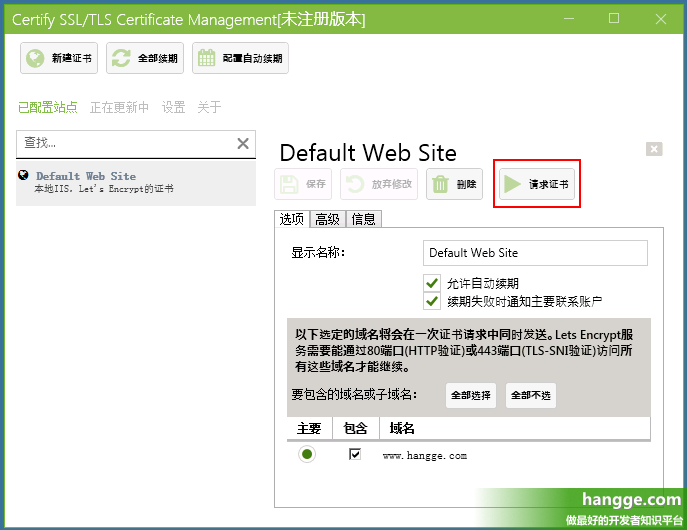Image resolution: width=687 pixels, height=530 pixels.
Task: Click the 放弃修改 discard changes button
Action: pos(379,184)
